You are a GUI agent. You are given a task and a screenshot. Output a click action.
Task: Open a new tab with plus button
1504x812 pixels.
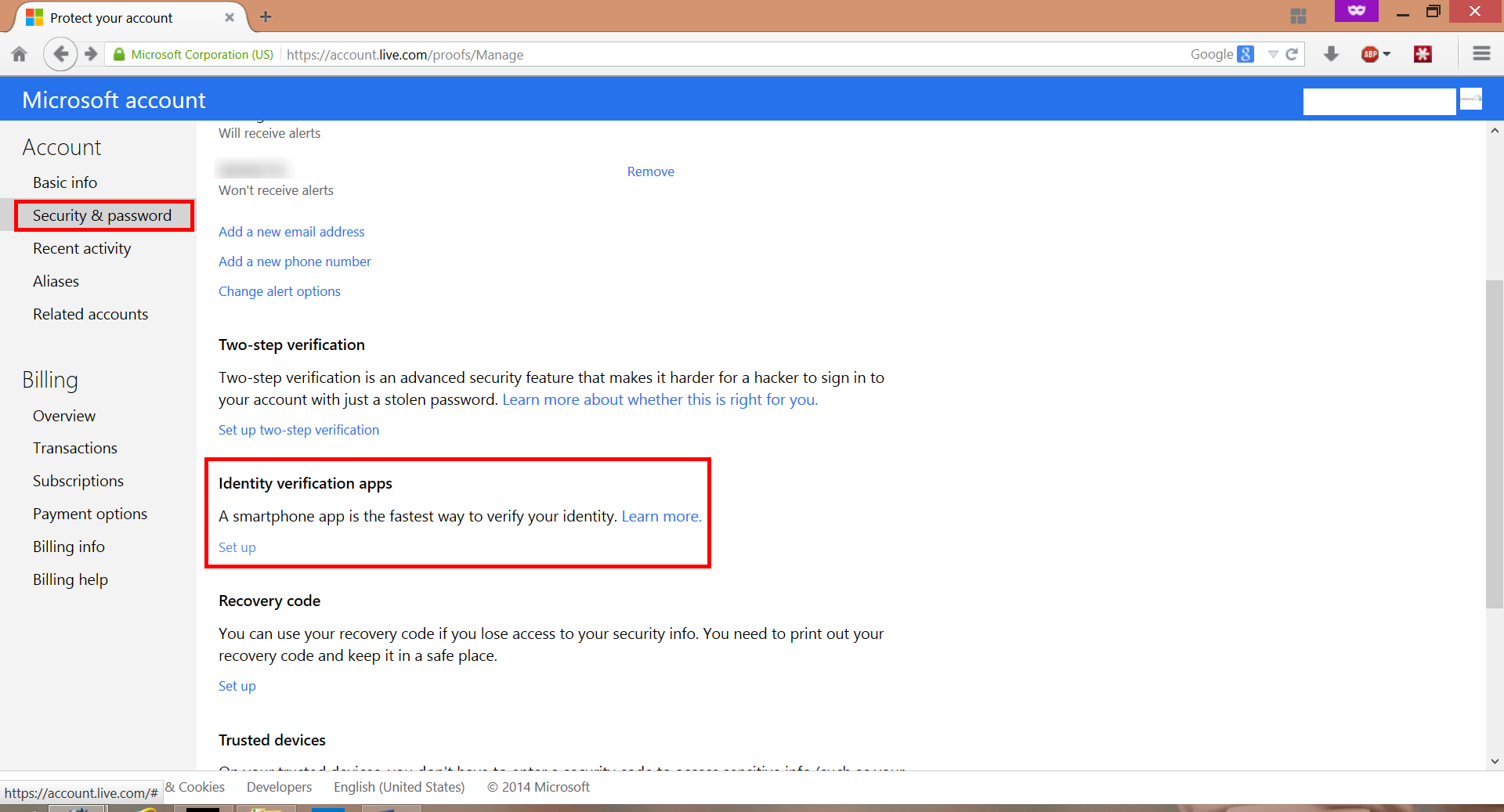click(x=266, y=16)
